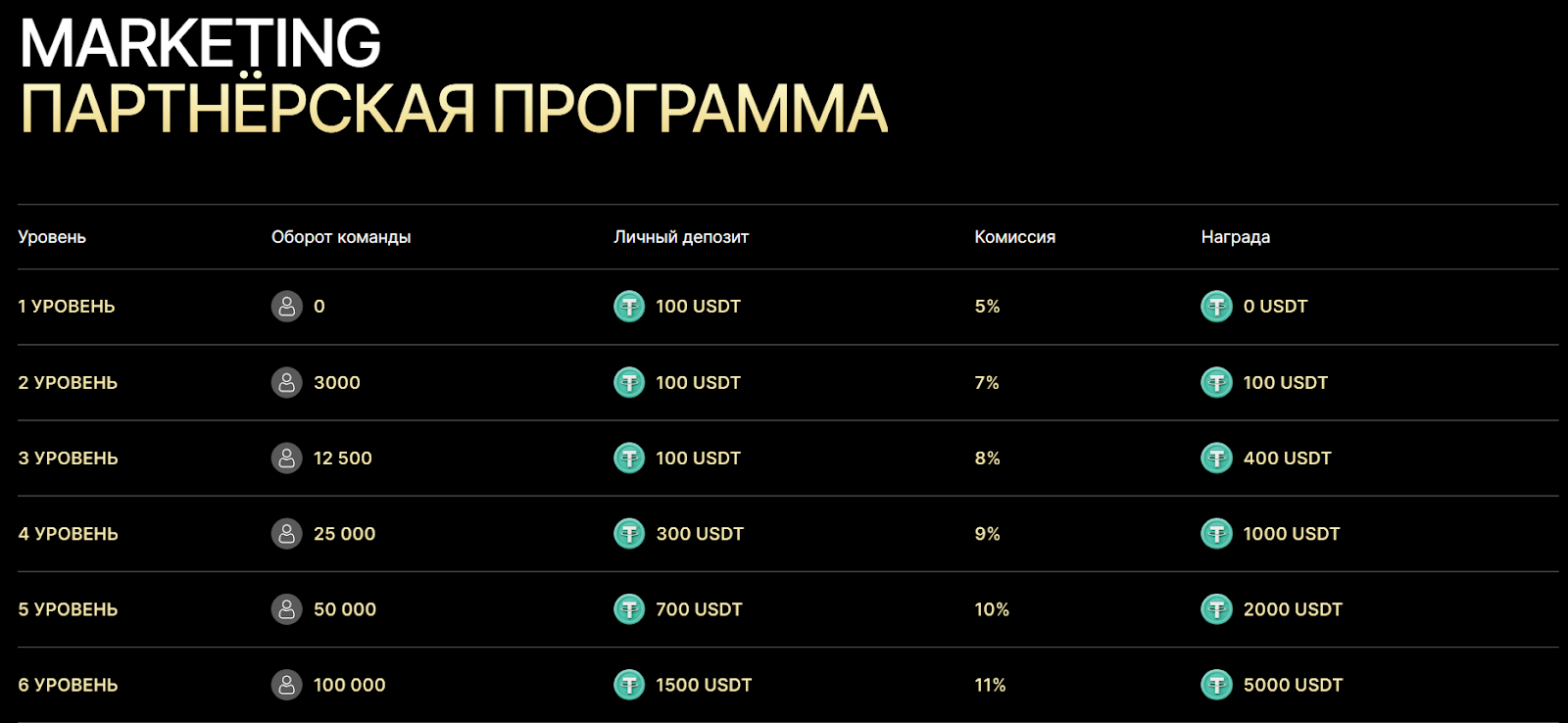The image size is (1568, 723).
Task: Click the ПАРТНЁРСКАЯ ПРОГРАММА heading
Action: click(x=454, y=108)
